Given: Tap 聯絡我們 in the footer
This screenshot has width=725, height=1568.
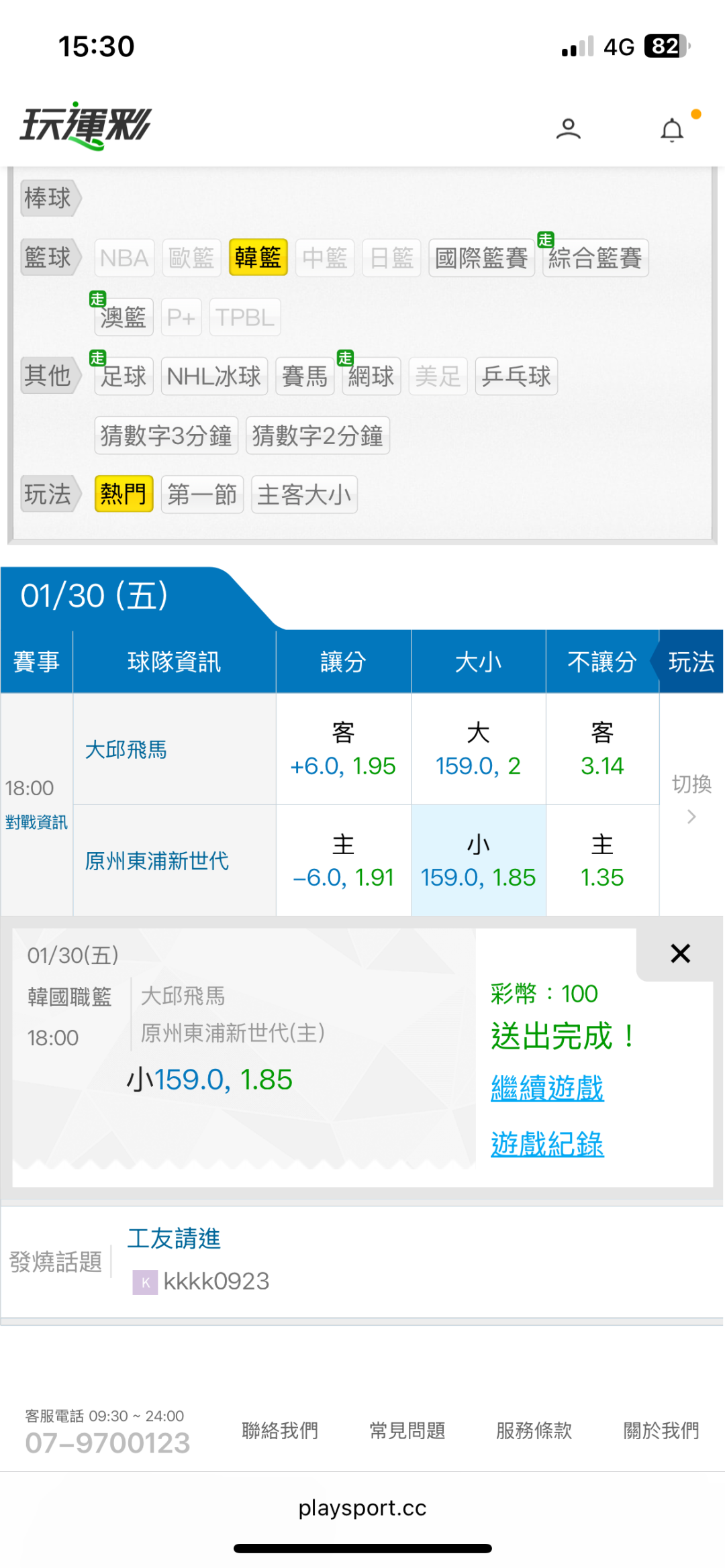Looking at the screenshot, I should (279, 1430).
